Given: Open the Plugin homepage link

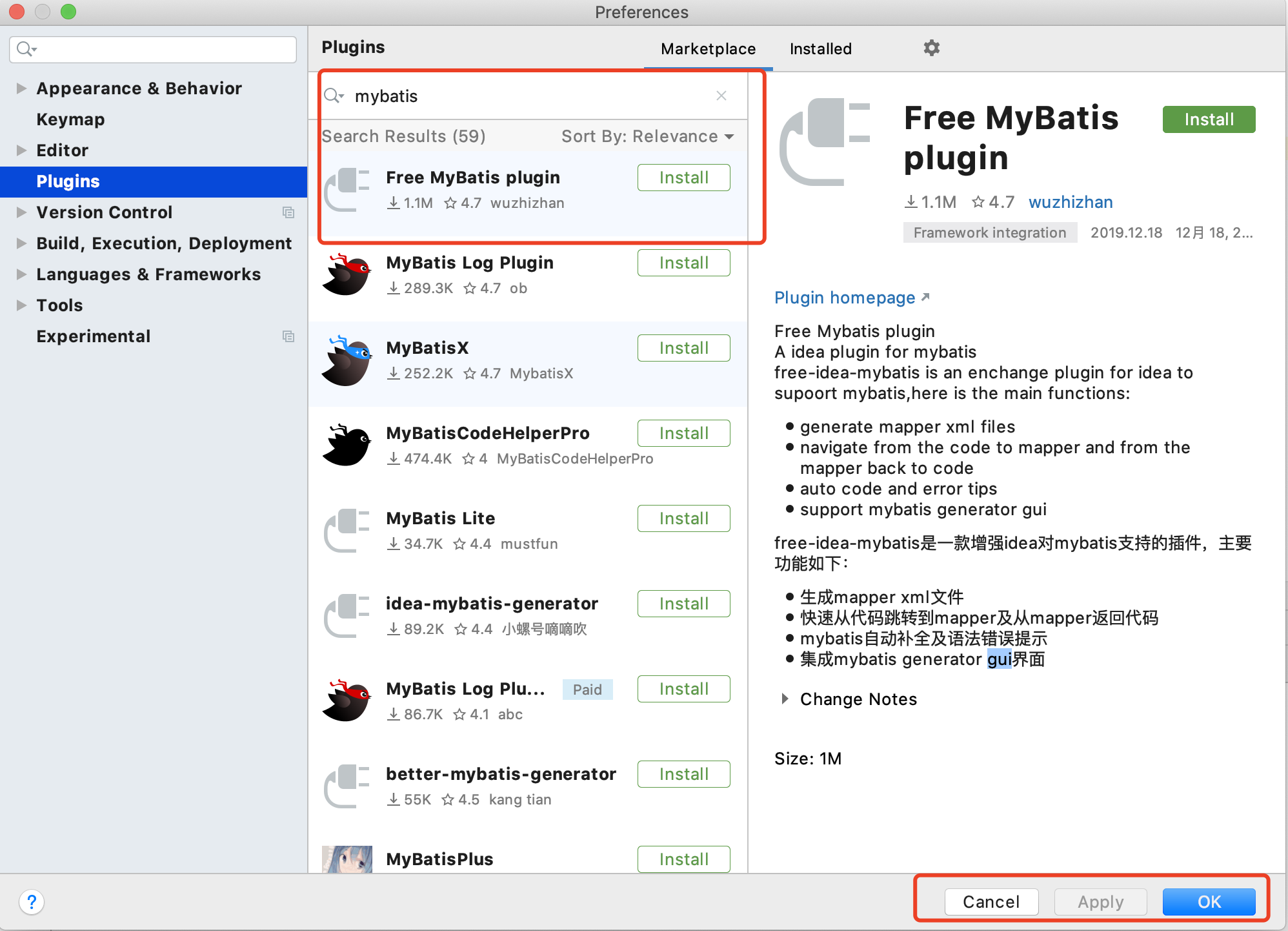Looking at the screenshot, I should 845,298.
